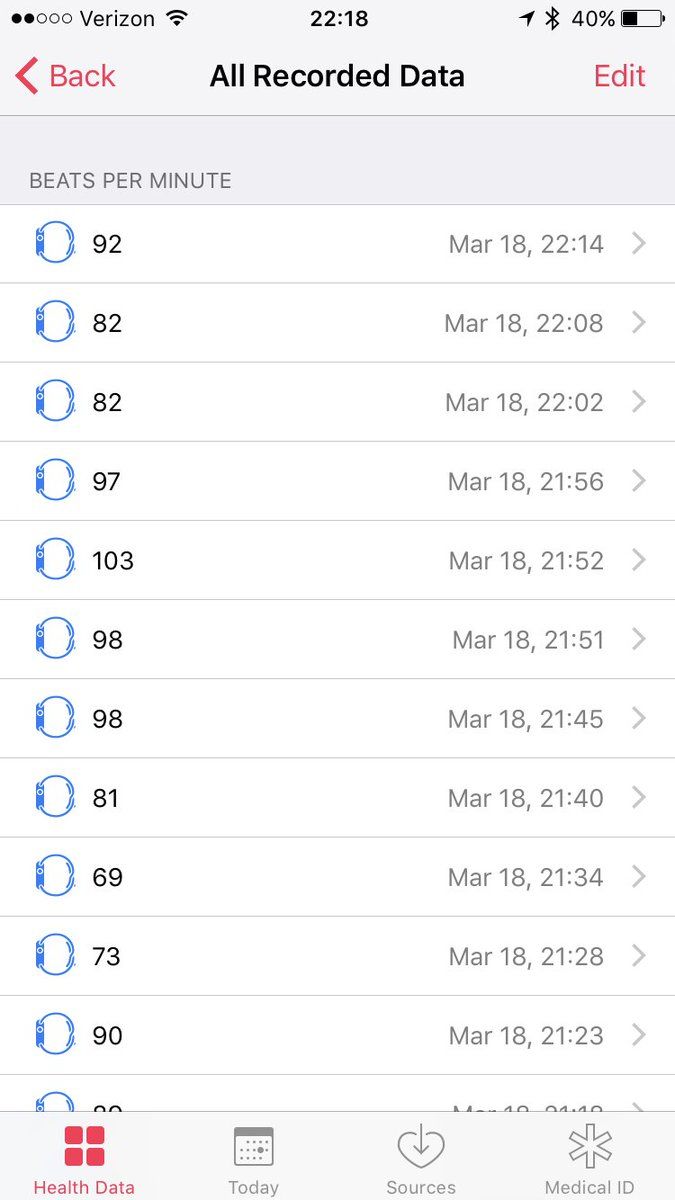
Task: Tap the watch icon next to 103
Action: point(55,560)
